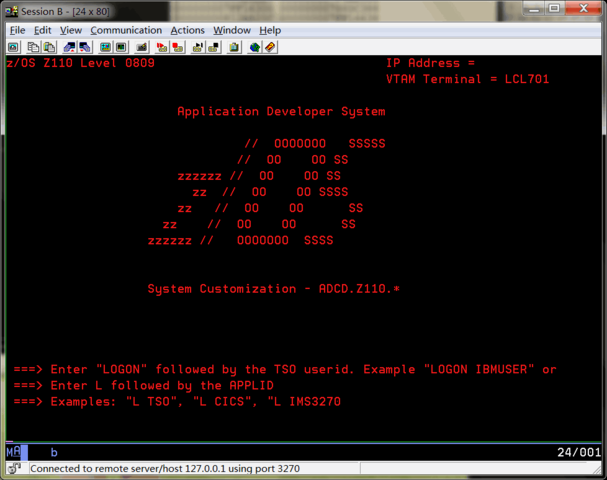Start recording a macro
This screenshot has height=480, width=607.
162,47
